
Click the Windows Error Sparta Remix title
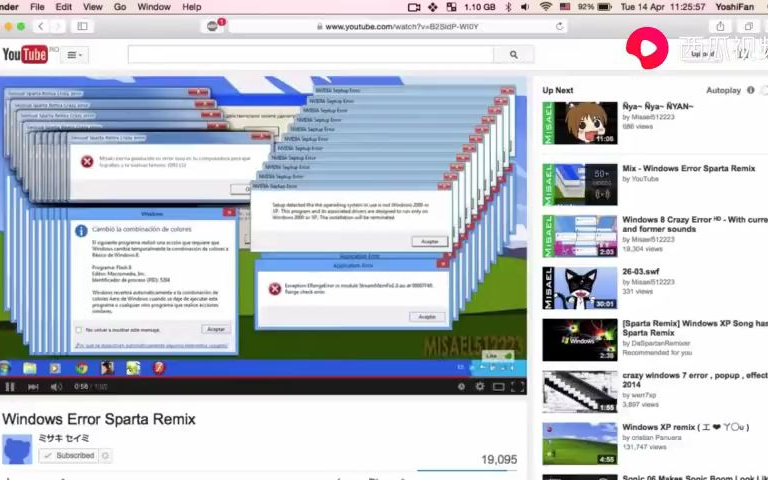pos(99,419)
